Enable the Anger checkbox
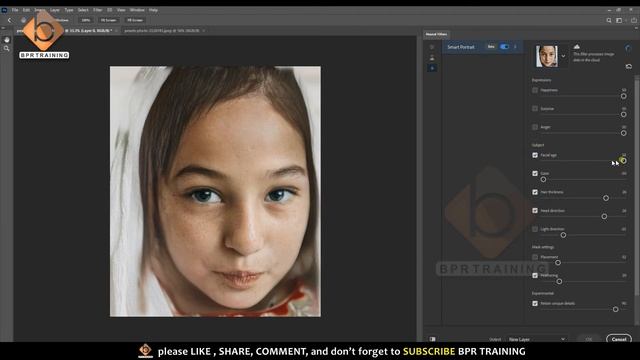Screen dimensions: 640x360 535,127
